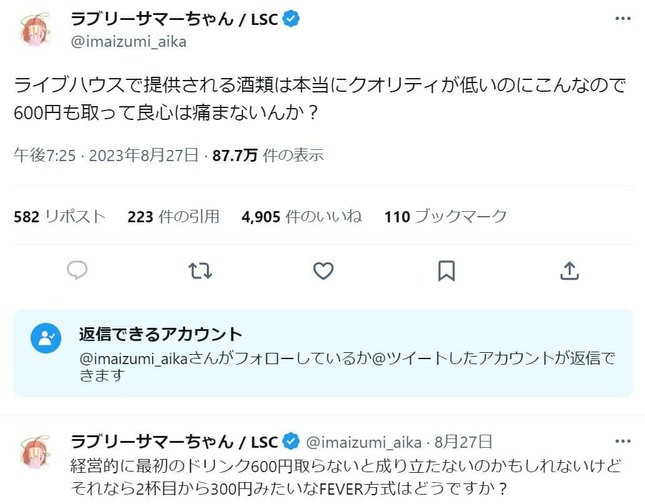Click the reply speech bubble icon
This screenshot has width=645, height=504.
click(77, 270)
